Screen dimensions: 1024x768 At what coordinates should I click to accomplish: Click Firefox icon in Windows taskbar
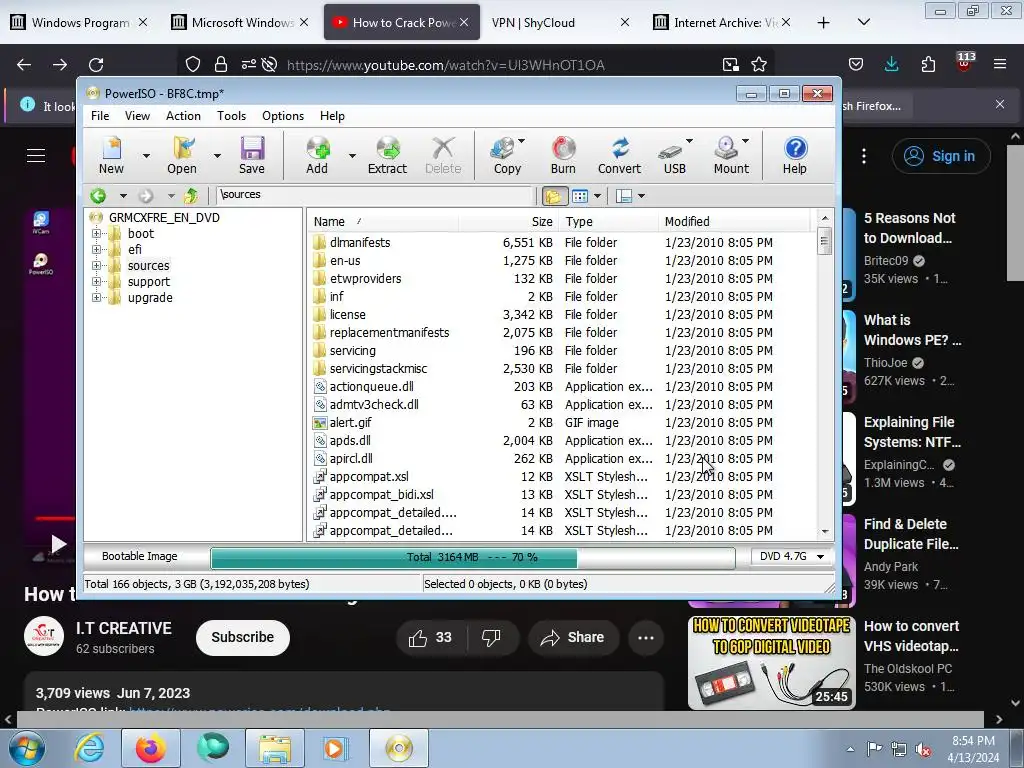pos(150,748)
